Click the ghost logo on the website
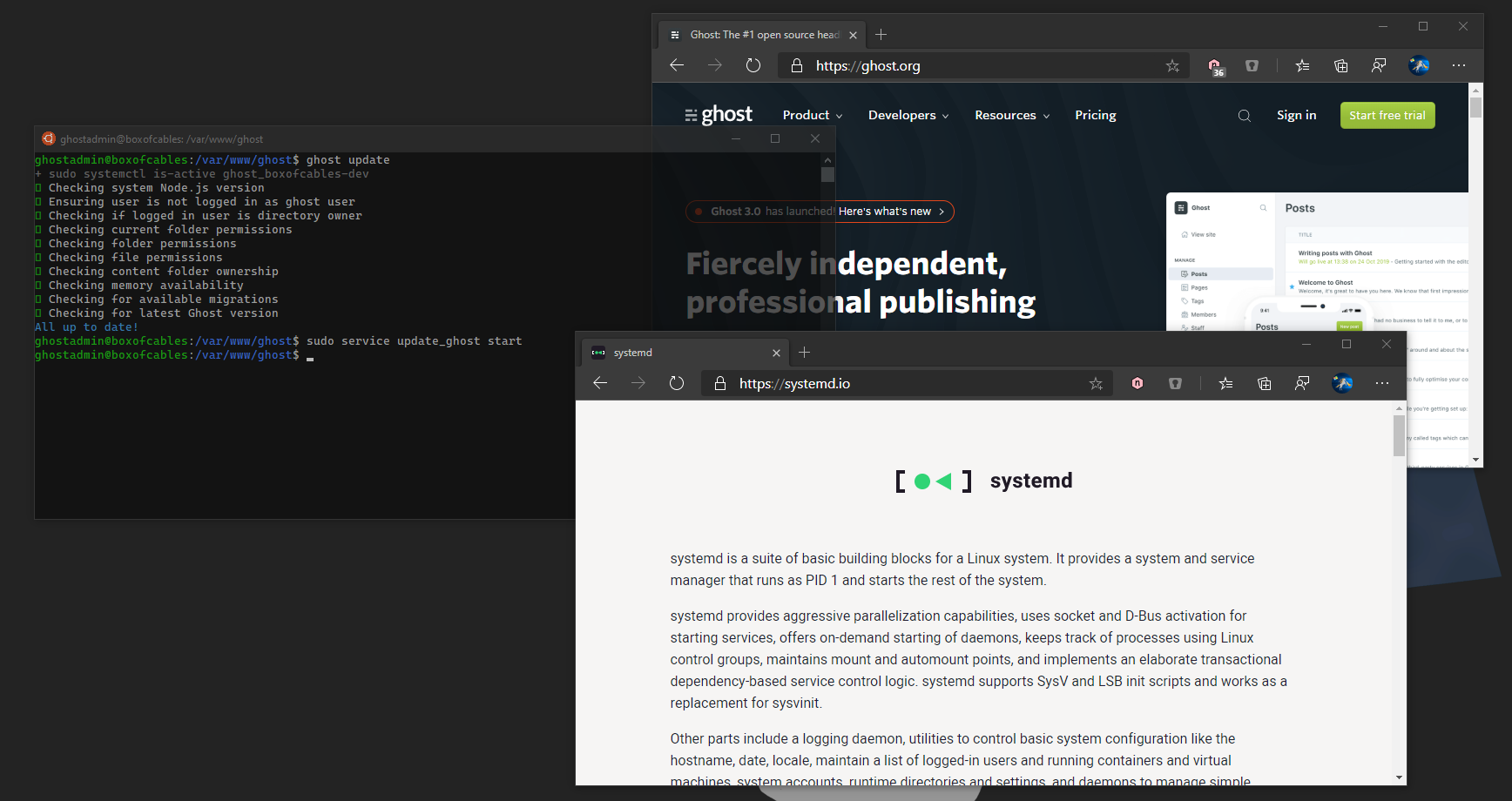Screen dimensions: 1512x801 click(x=719, y=115)
